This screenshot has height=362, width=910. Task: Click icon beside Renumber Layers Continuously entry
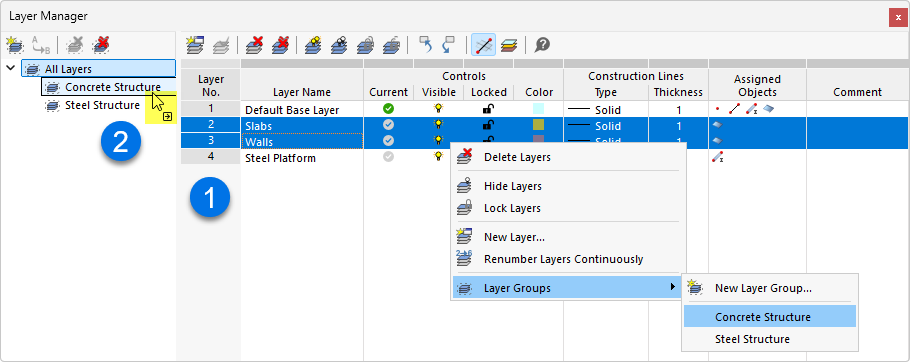464,259
